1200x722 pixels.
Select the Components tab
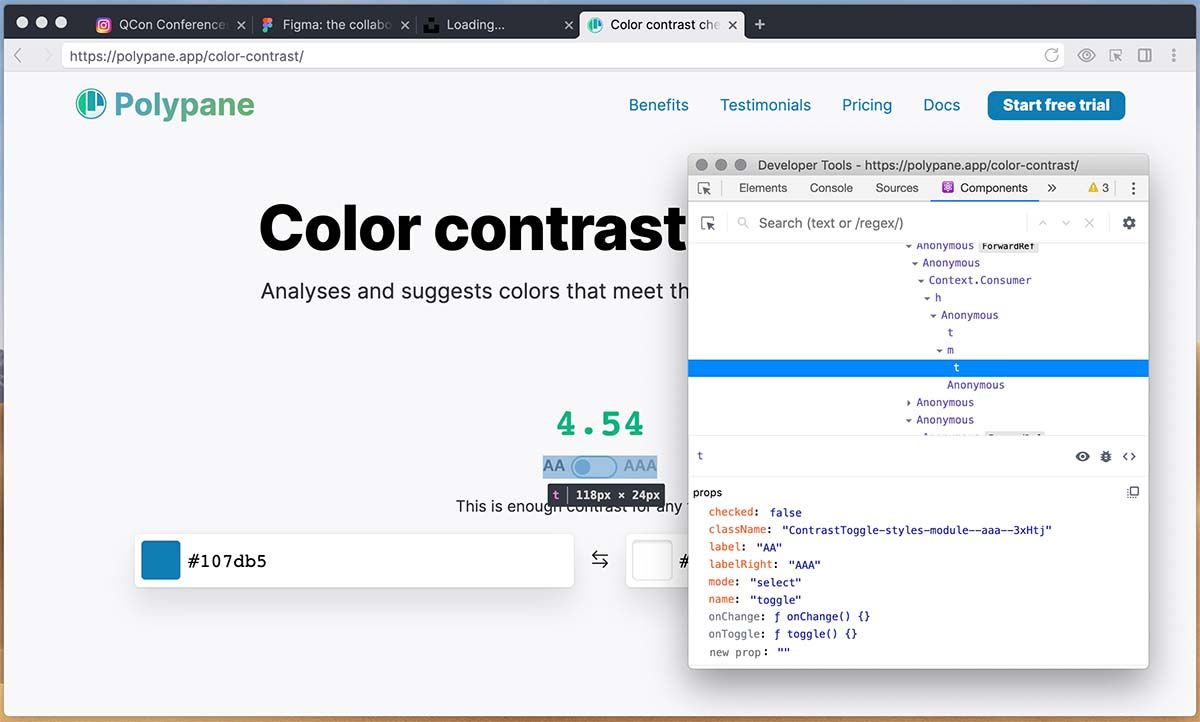tap(985, 188)
